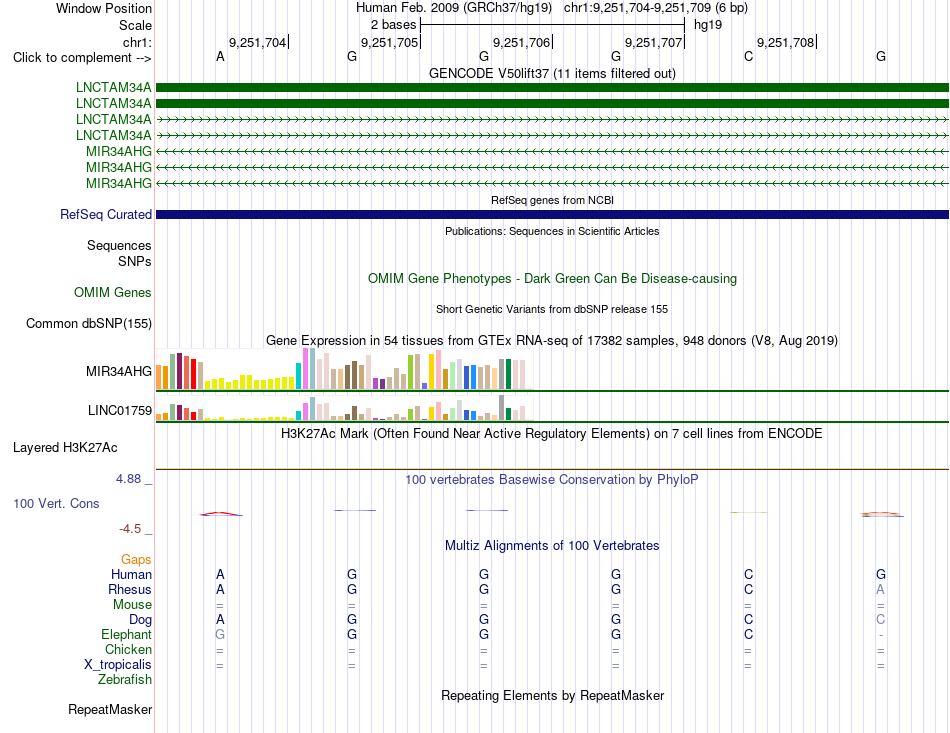Click the 'SNPs' track label
The image size is (950, 733).
point(135,261)
